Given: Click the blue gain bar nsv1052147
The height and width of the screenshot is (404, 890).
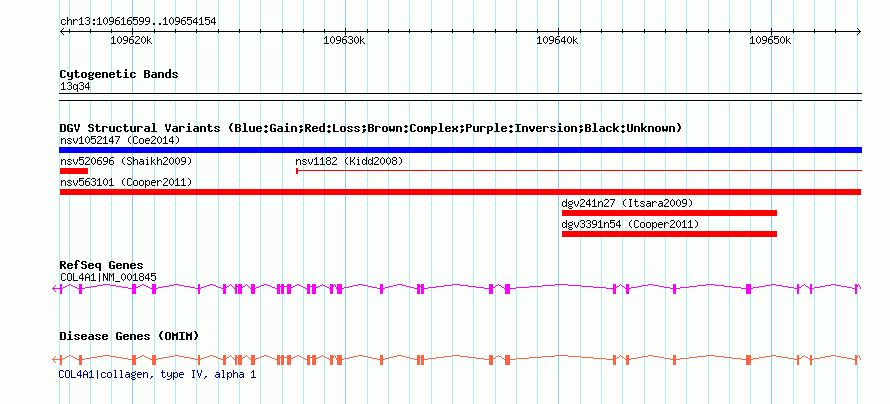Looking at the screenshot, I should (x=461, y=150).
